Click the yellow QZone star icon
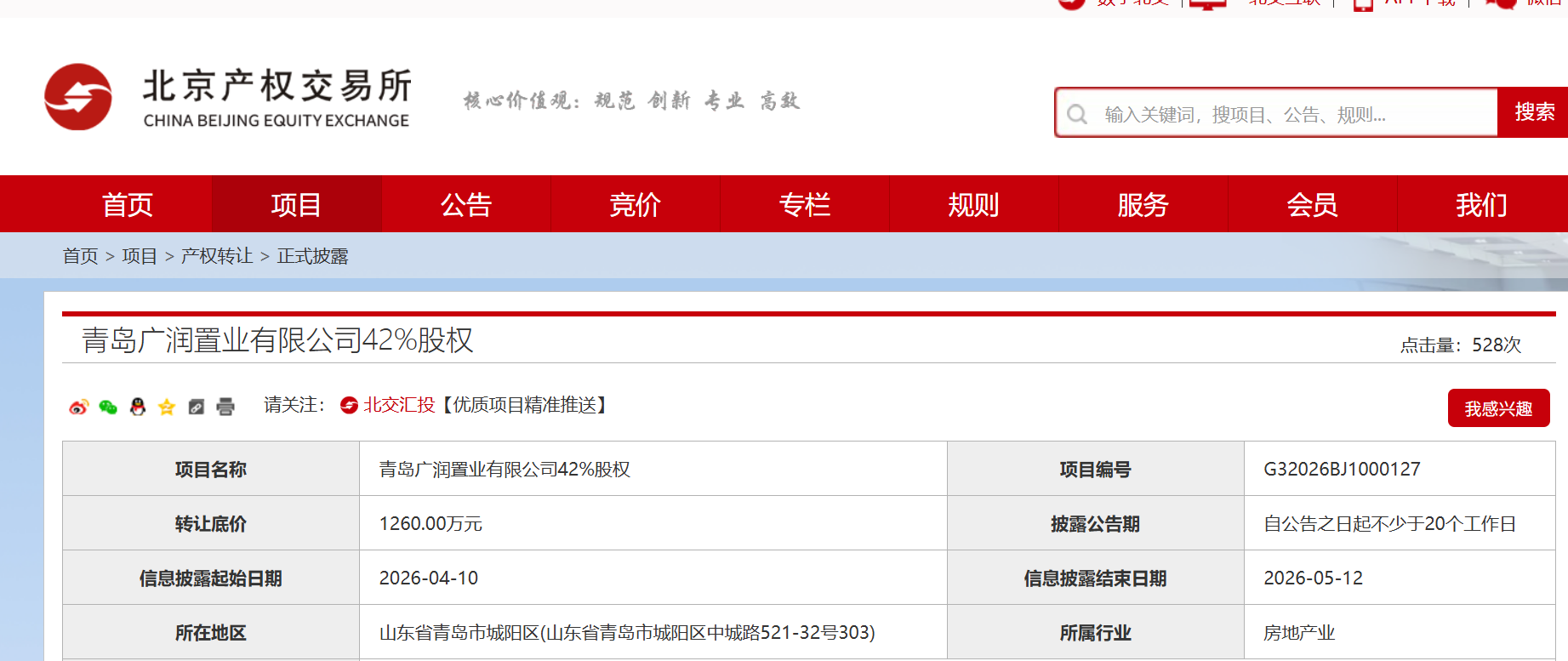Image resolution: width=1568 pixels, height=661 pixels. pos(167,407)
